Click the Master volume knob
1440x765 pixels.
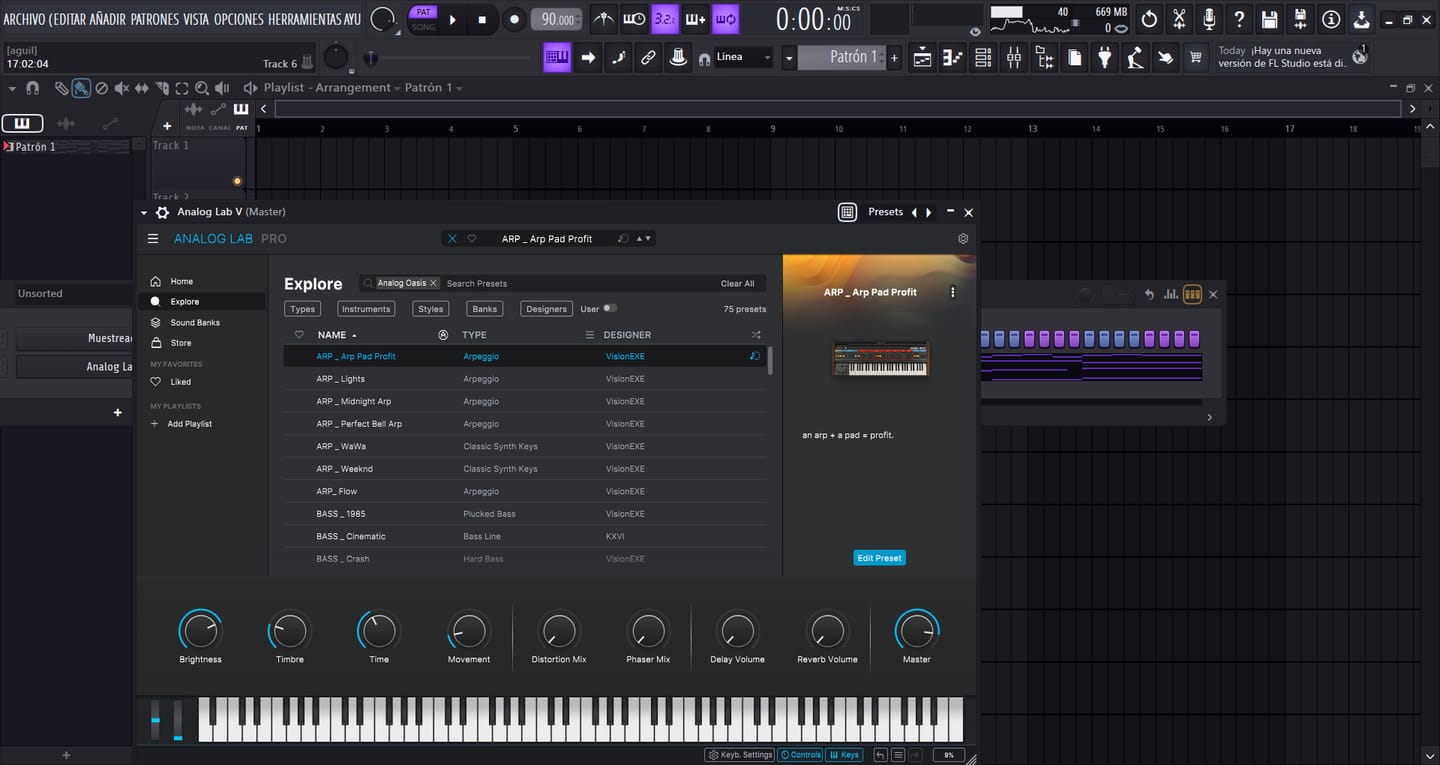coord(917,631)
